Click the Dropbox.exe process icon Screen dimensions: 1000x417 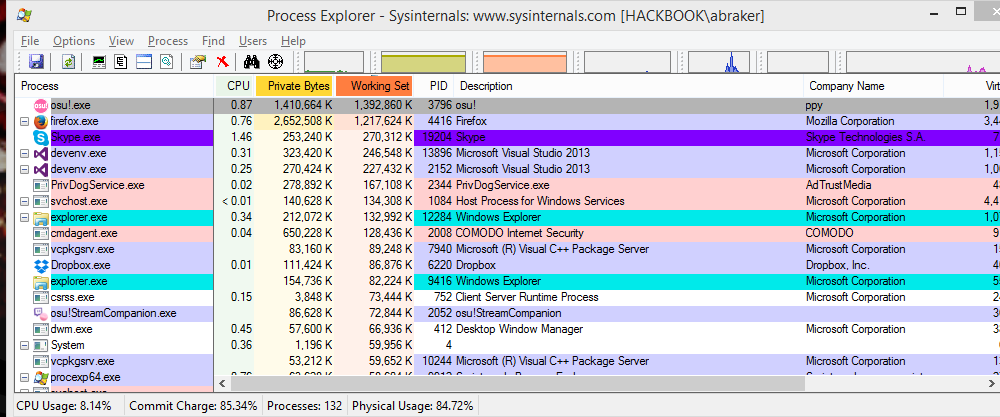pyautogui.click(x=41, y=265)
